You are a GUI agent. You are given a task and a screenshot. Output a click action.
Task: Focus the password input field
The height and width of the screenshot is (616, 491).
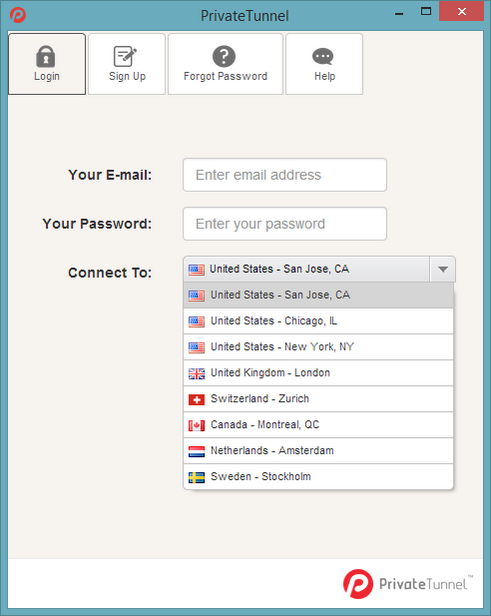pos(285,224)
